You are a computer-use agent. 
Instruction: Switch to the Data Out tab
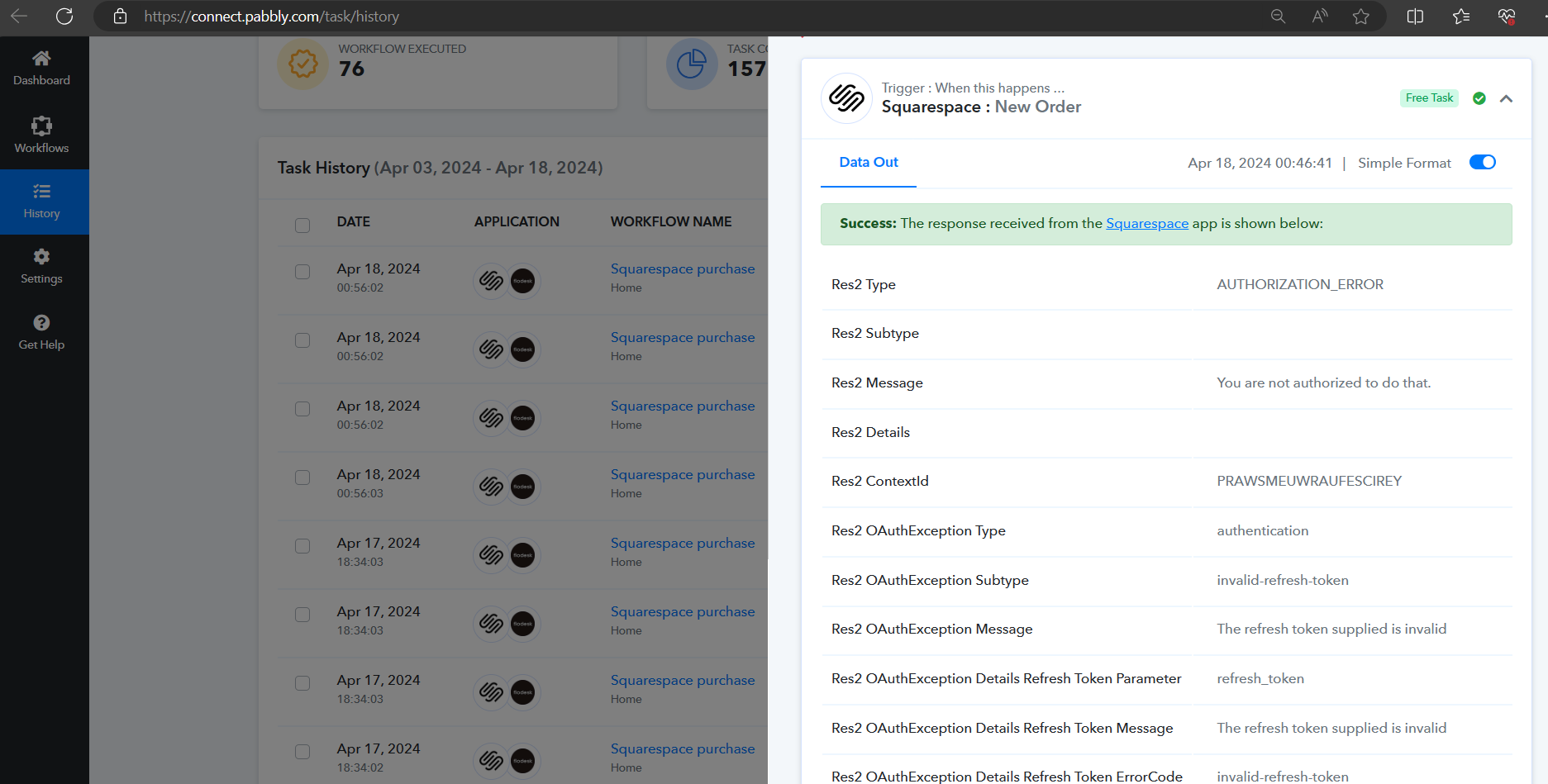click(x=869, y=163)
